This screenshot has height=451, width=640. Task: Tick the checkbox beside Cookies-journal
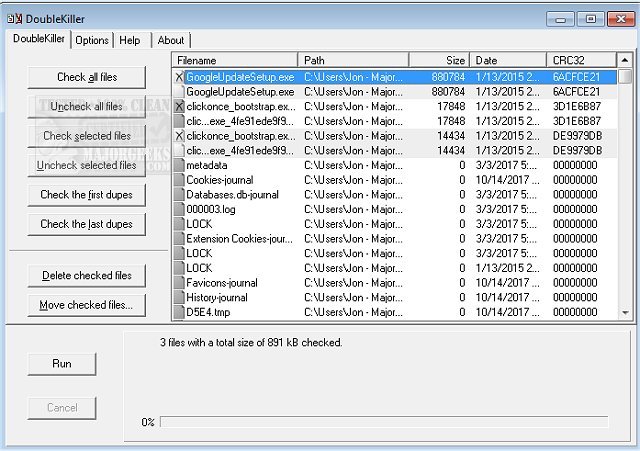click(x=179, y=180)
